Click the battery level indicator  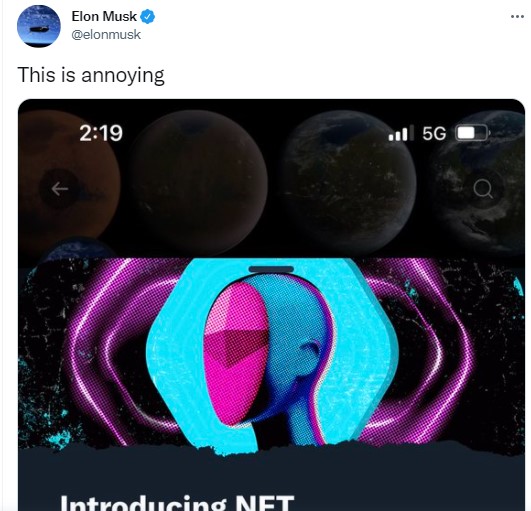472,133
